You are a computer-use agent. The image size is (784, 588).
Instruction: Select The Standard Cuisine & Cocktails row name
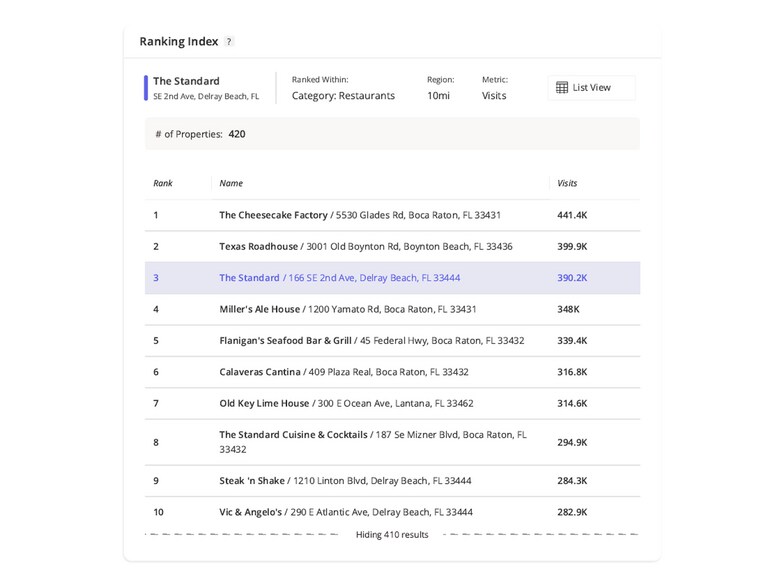pyautogui.click(x=293, y=435)
